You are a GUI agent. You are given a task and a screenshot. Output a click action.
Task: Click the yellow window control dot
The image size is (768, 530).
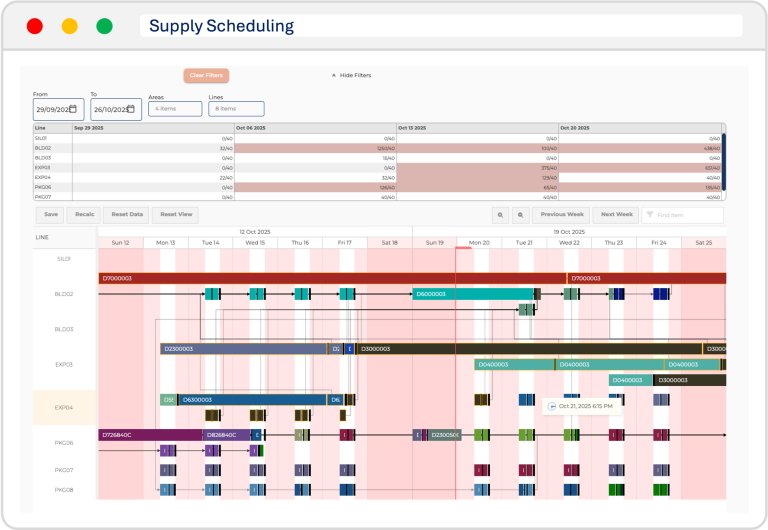pyautogui.click(x=69, y=27)
